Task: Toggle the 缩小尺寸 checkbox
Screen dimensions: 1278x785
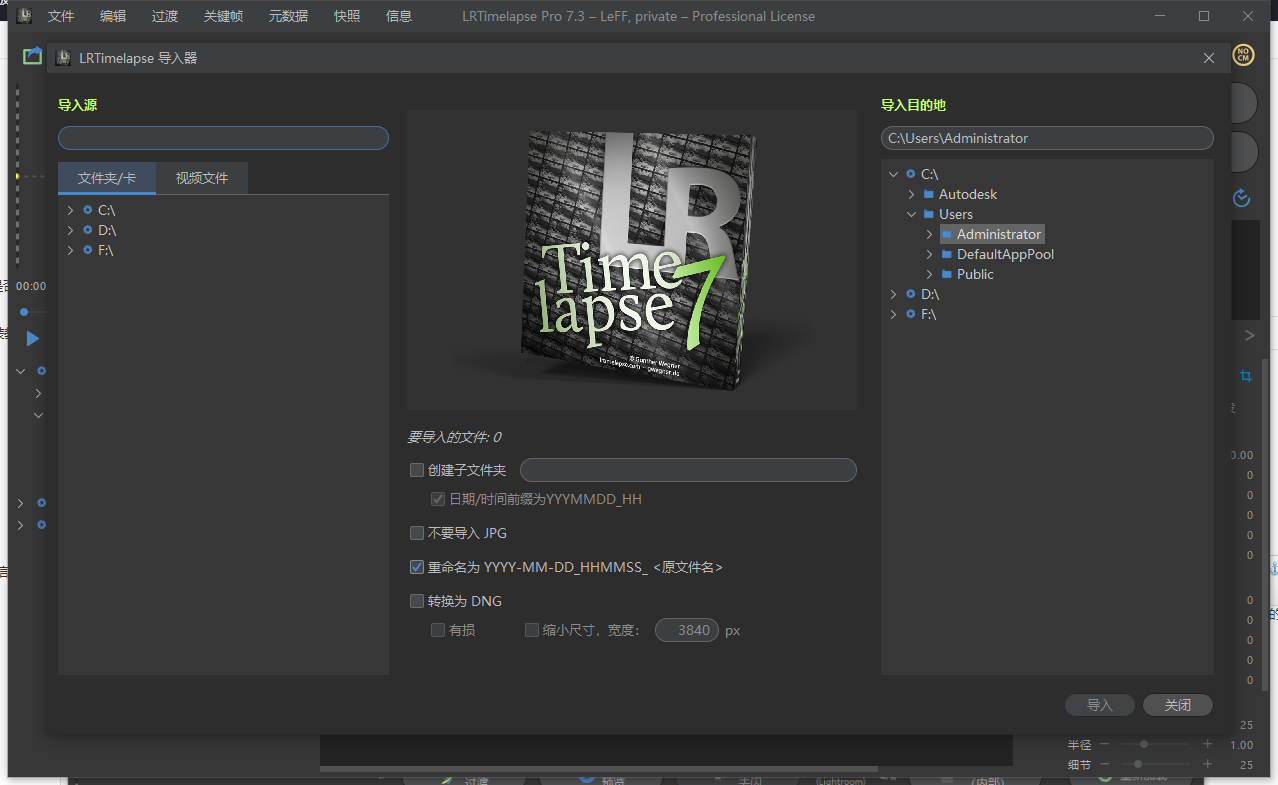Action: pos(532,630)
